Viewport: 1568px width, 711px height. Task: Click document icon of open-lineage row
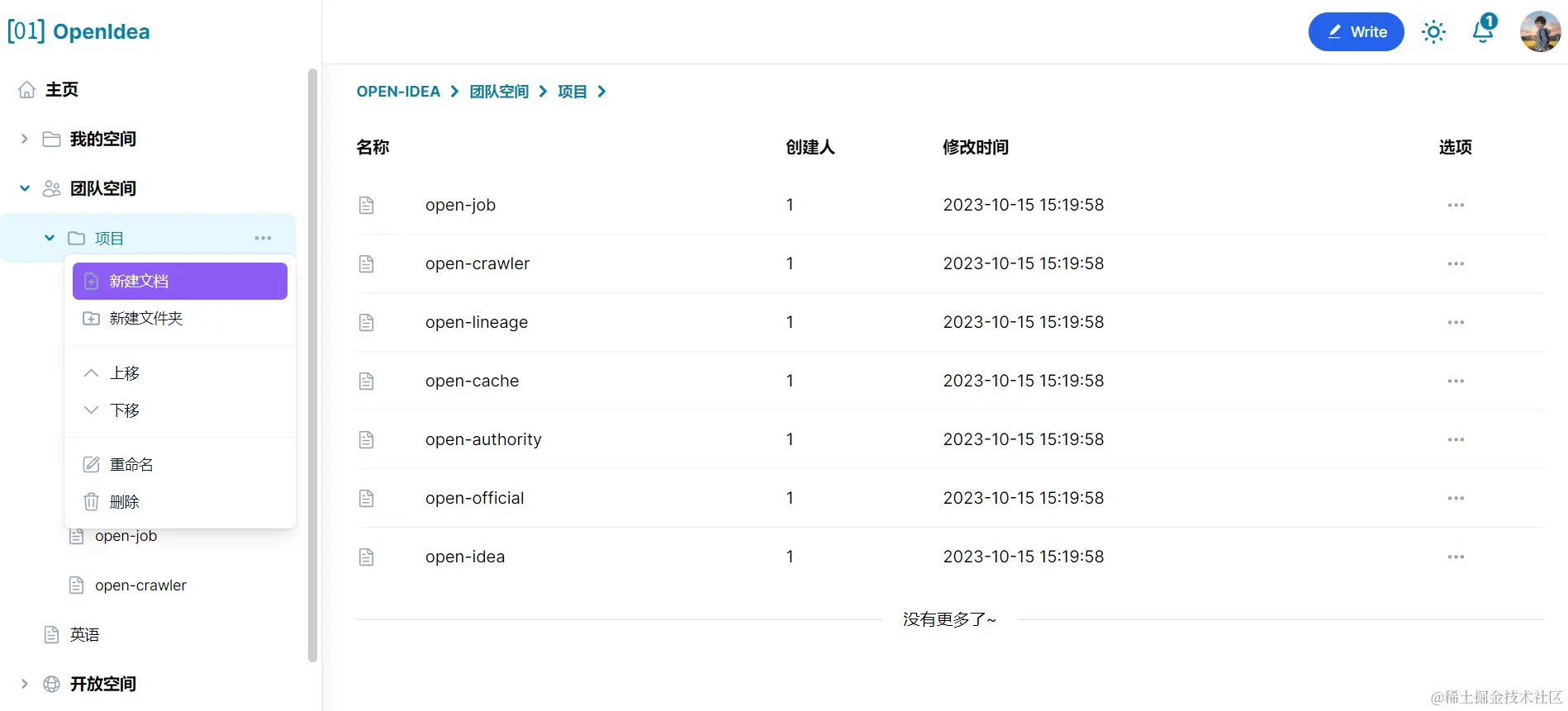(x=367, y=322)
